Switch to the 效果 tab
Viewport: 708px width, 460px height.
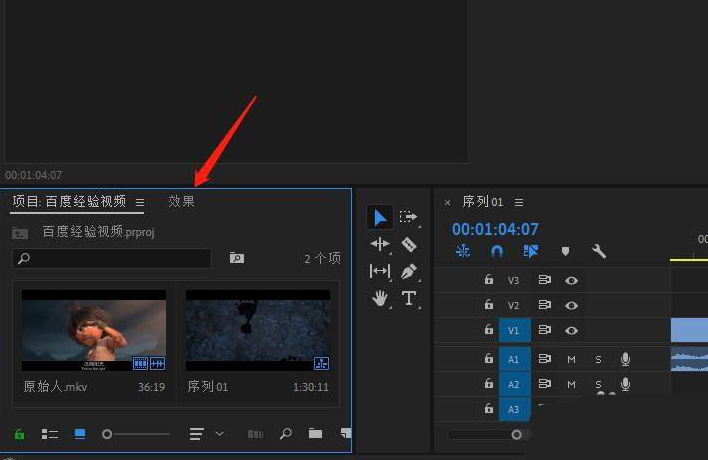tap(181, 202)
